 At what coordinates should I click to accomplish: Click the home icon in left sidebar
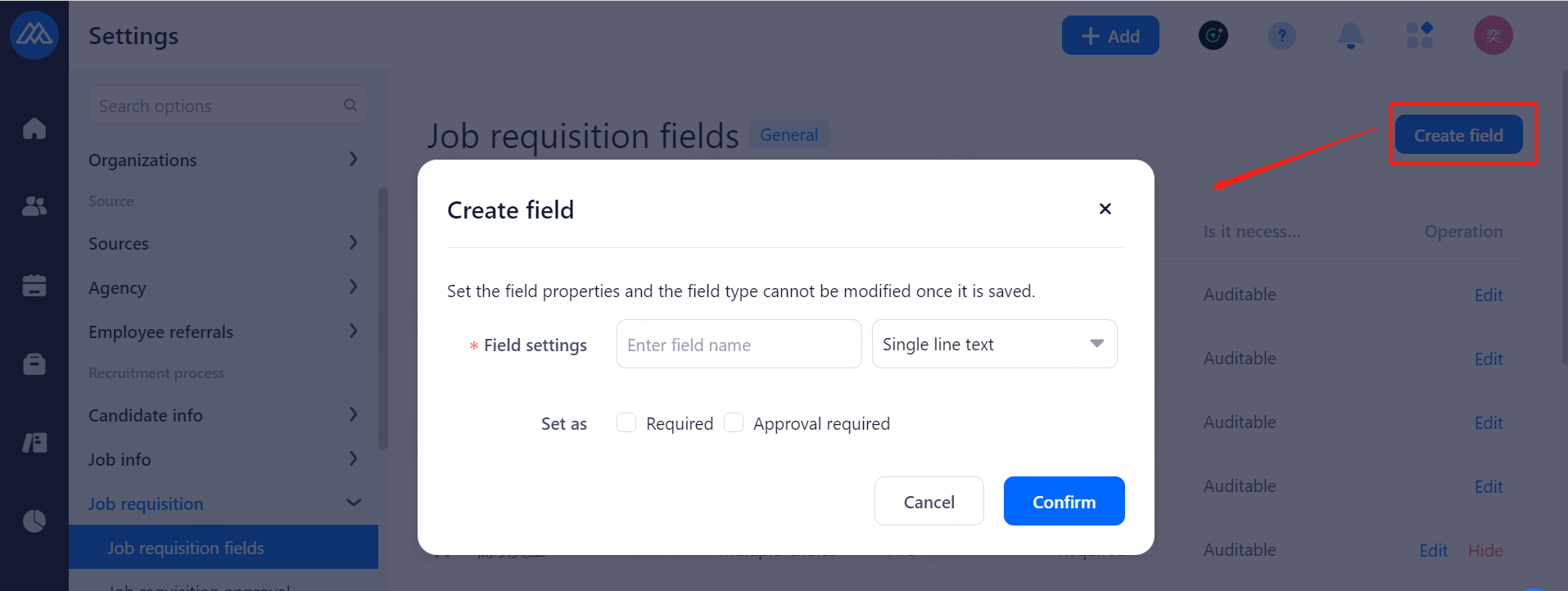point(34,129)
